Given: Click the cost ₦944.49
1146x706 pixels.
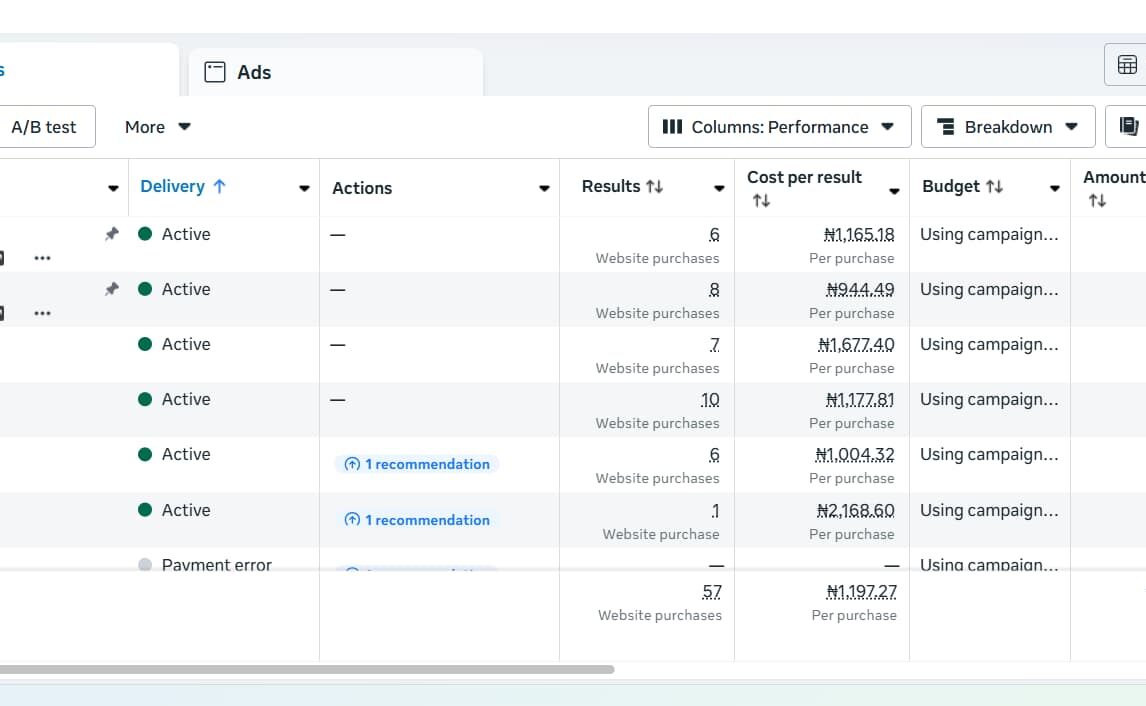Looking at the screenshot, I should pos(860,289).
